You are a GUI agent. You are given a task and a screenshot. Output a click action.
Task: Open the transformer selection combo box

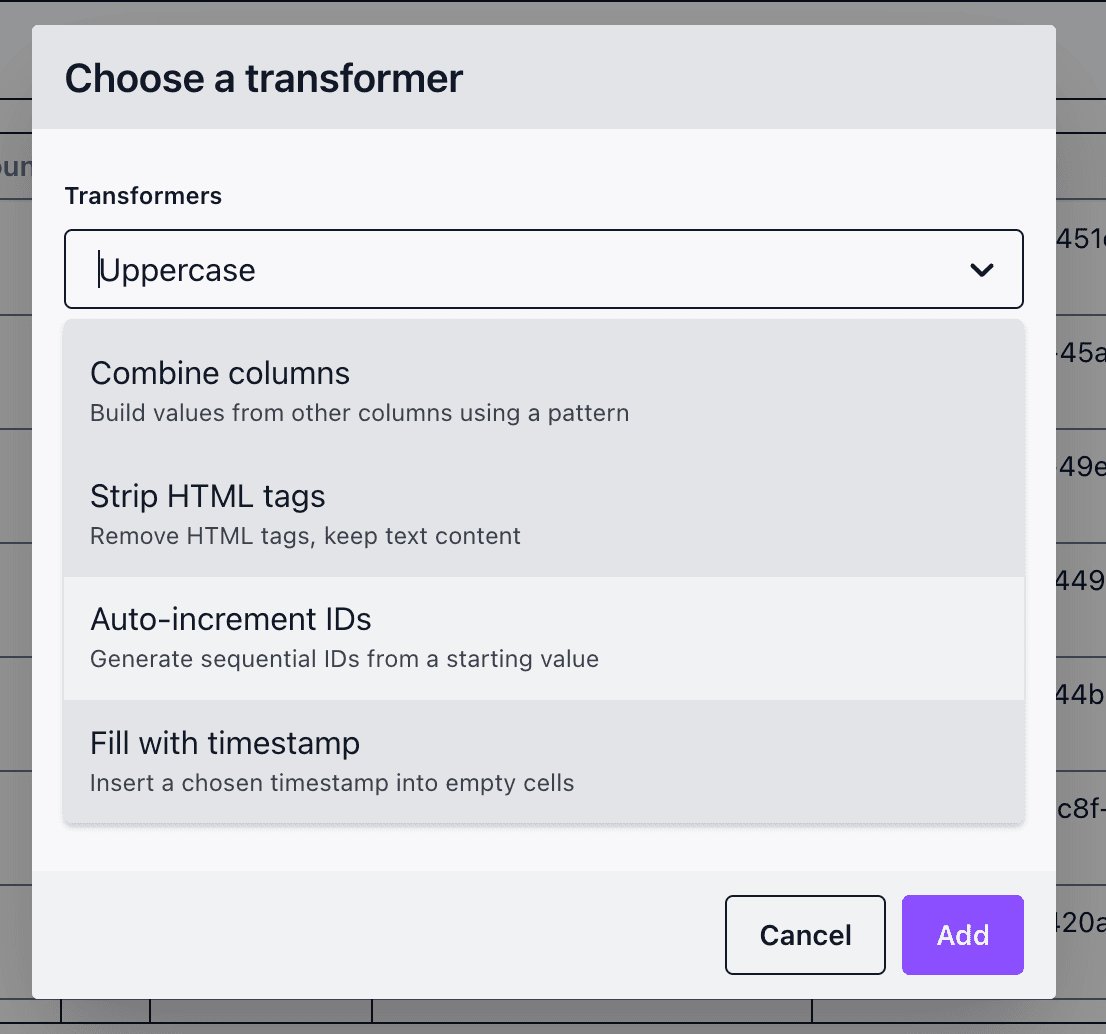tap(544, 269)
